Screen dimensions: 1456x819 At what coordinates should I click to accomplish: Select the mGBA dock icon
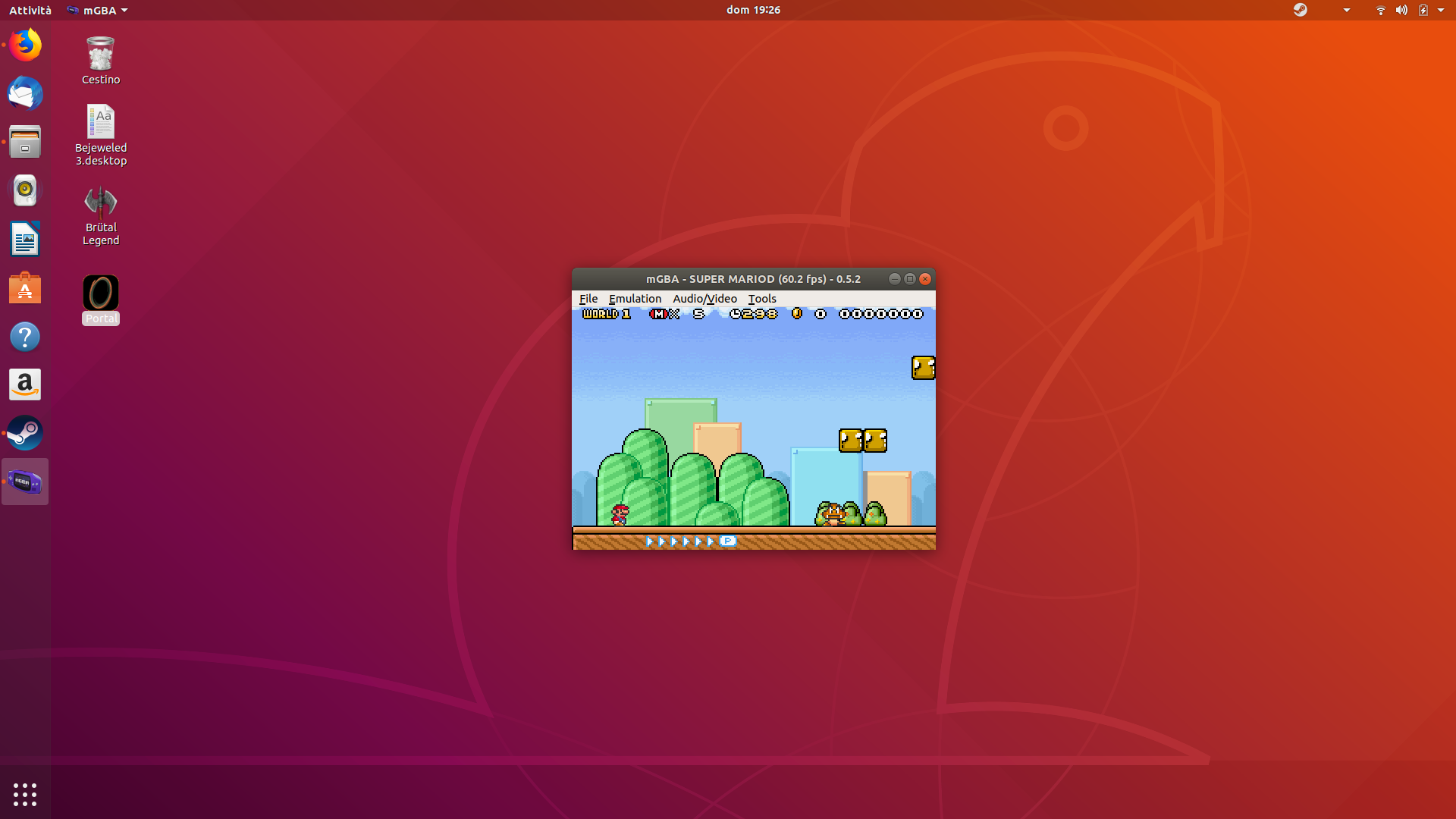coord(25,482)
